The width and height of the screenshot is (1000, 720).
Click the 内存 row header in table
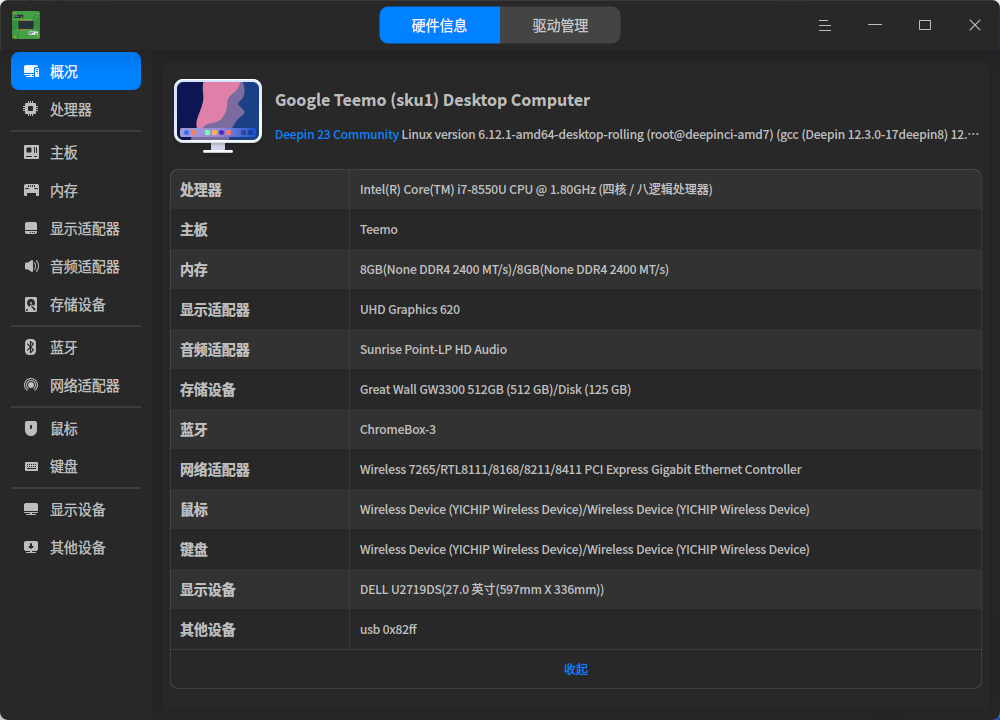[x=194, y=270]
